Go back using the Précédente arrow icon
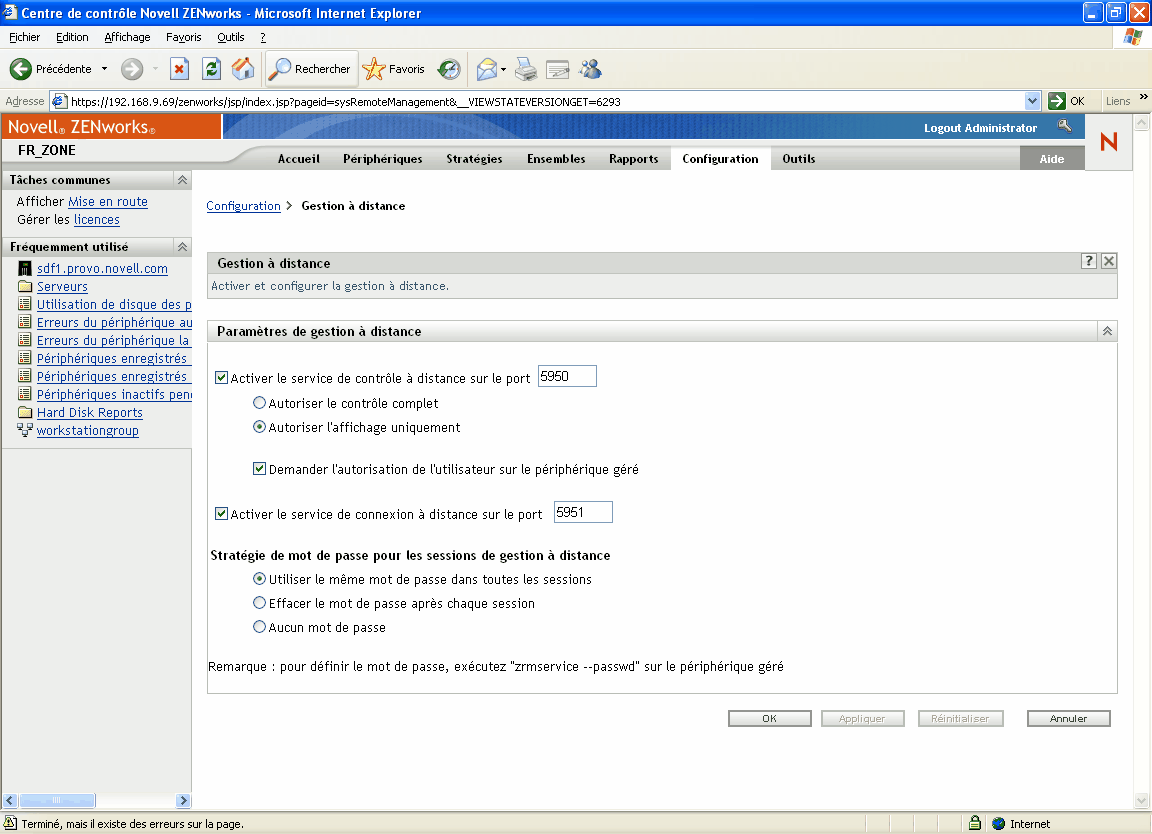Viewport: 1152px width, 834px height. click(x=21, y=69)
